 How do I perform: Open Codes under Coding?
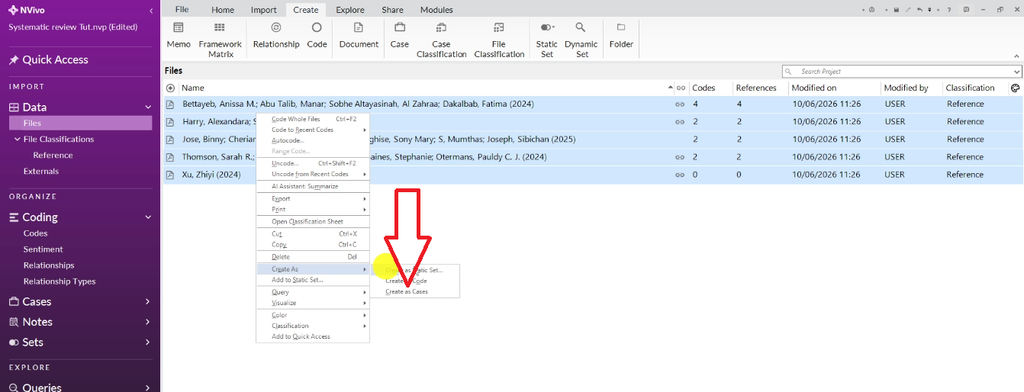(35, 233)
